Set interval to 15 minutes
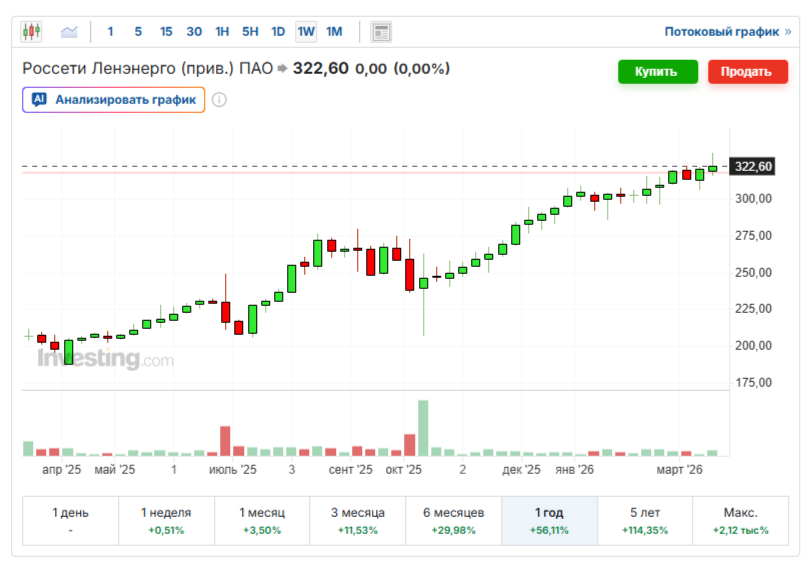The width and height of the screenshot is (809, 563). point(166,32)
